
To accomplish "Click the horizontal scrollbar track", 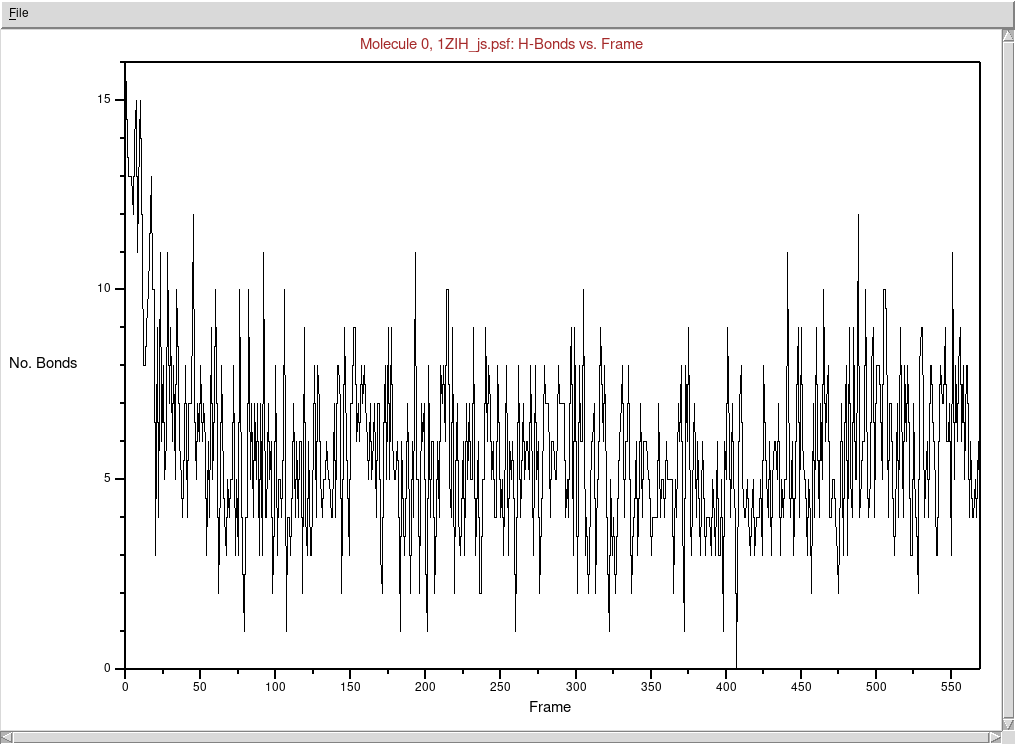I will click(x=501, y=737).
